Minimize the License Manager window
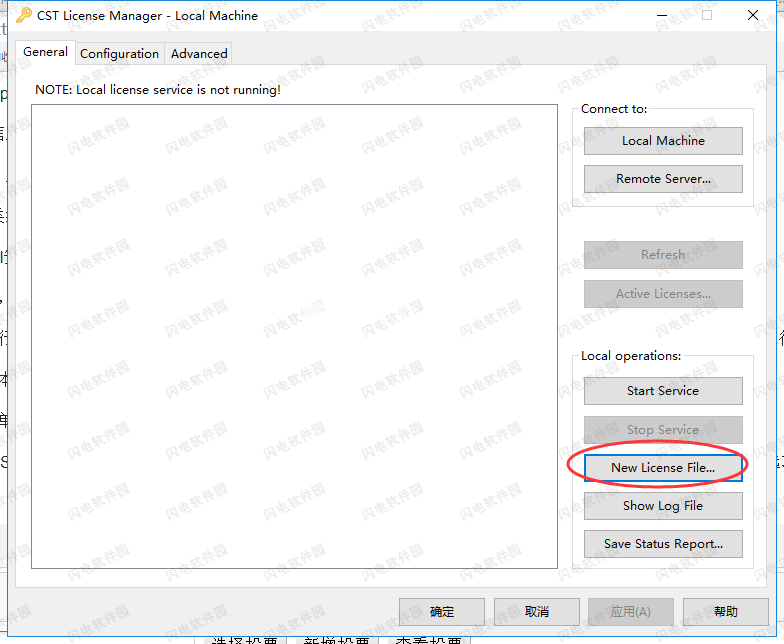Image resolution: width=784 pixels, height=644 pixels. [662, 16]
